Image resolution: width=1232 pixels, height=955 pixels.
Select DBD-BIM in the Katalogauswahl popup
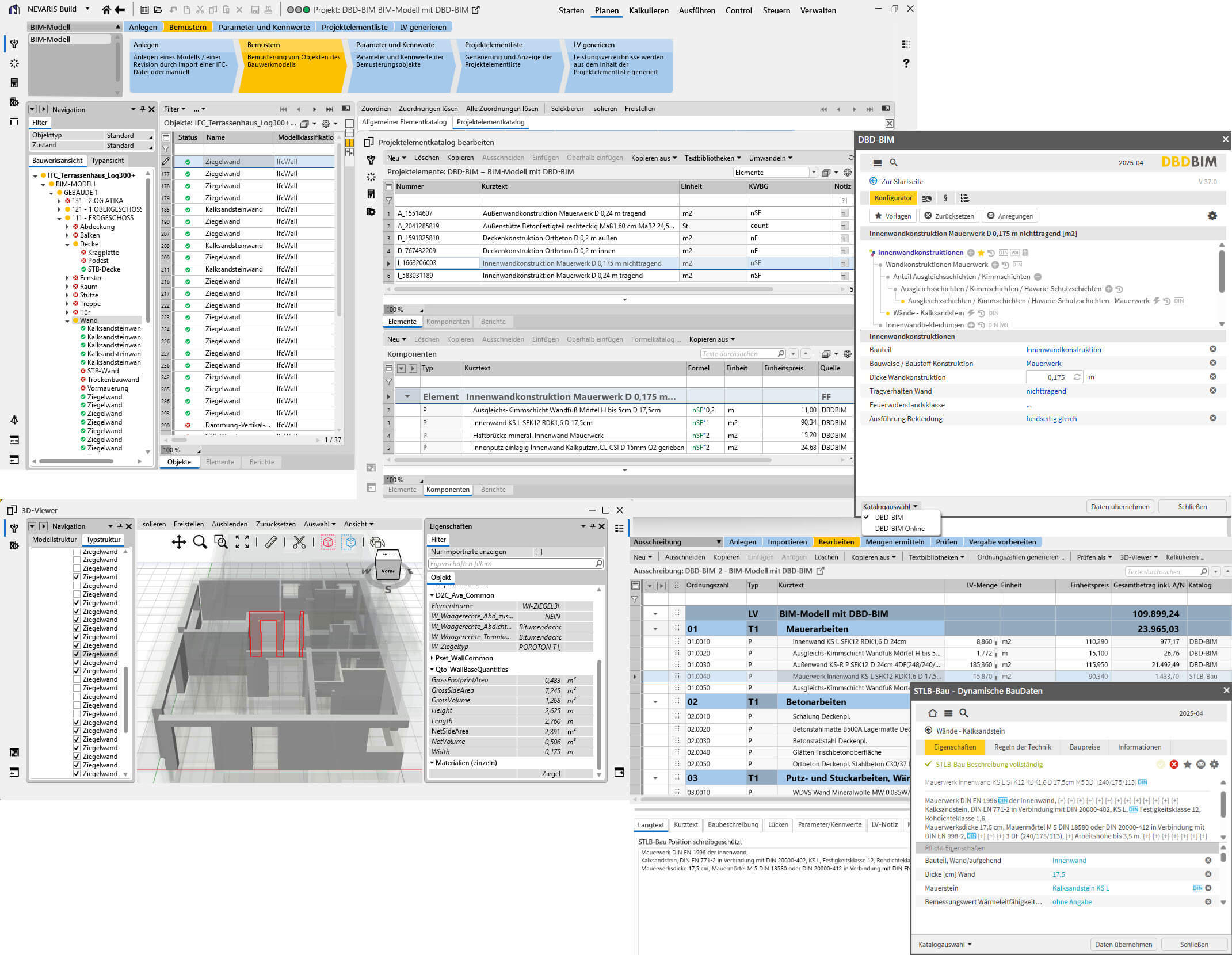click(888, 517)
